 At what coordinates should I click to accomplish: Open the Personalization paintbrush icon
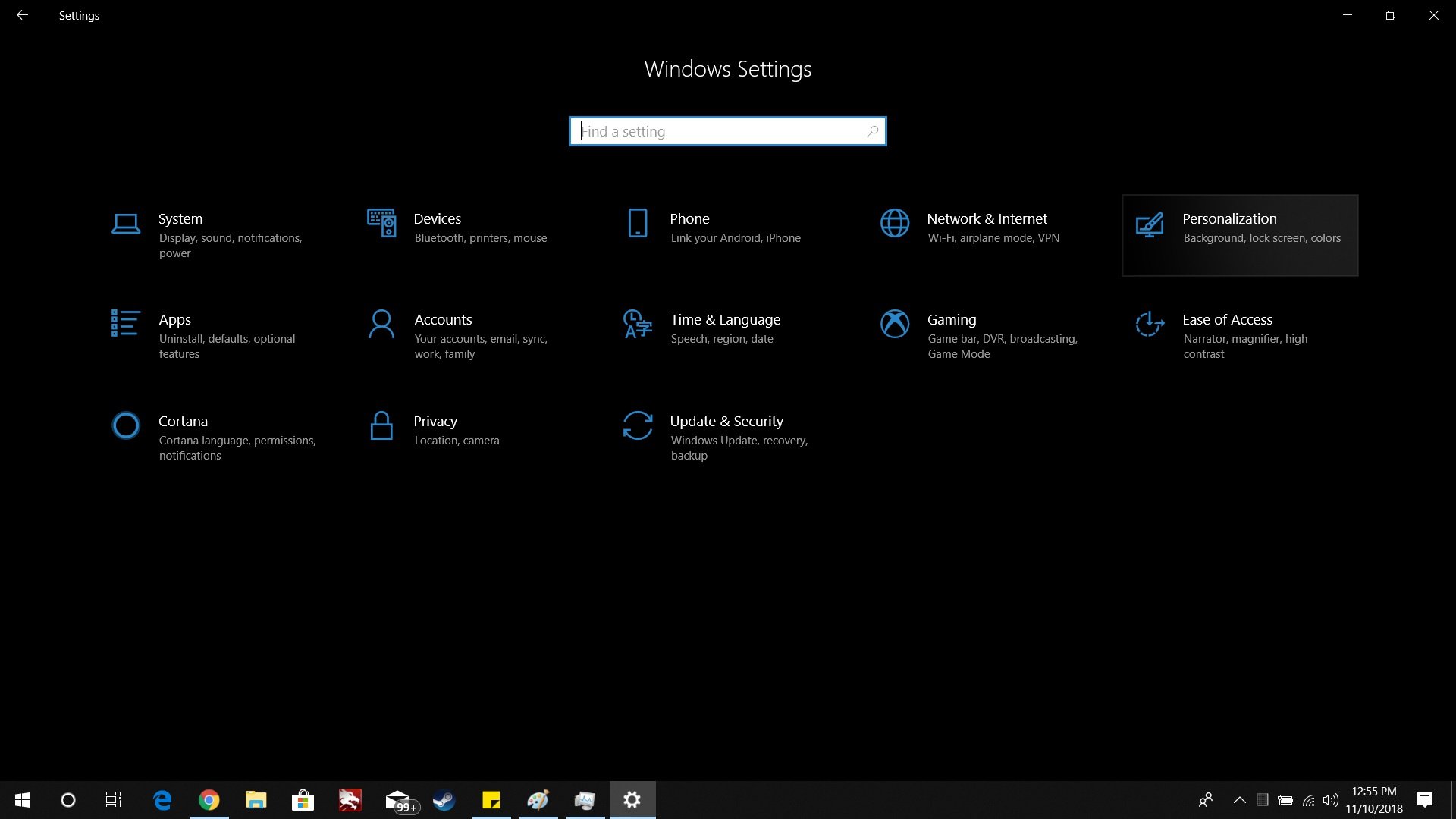click(x=1150, y=224)
